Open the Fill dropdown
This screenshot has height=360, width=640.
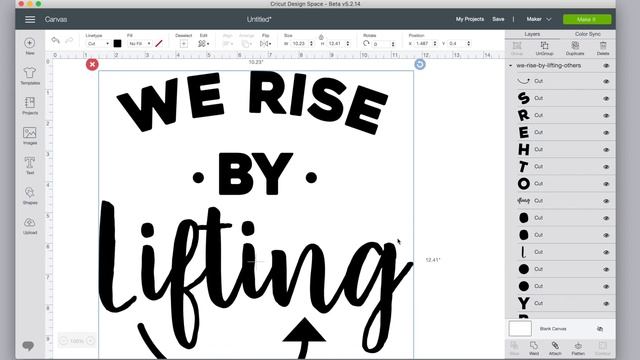140,44
